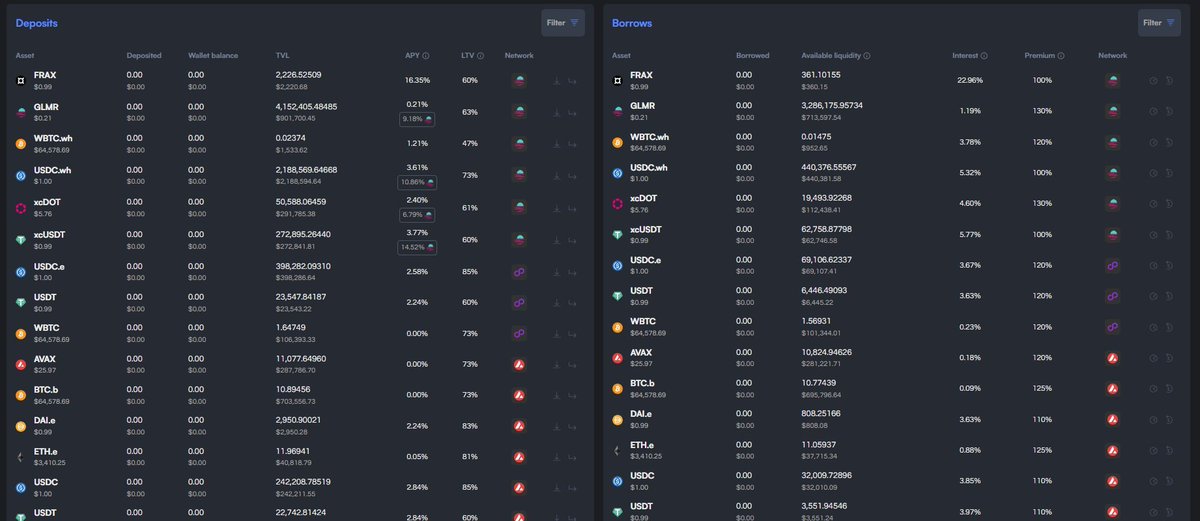
Task: Click the repay icon in the Borrows DAI.e row
Action: pos(1168,419)
